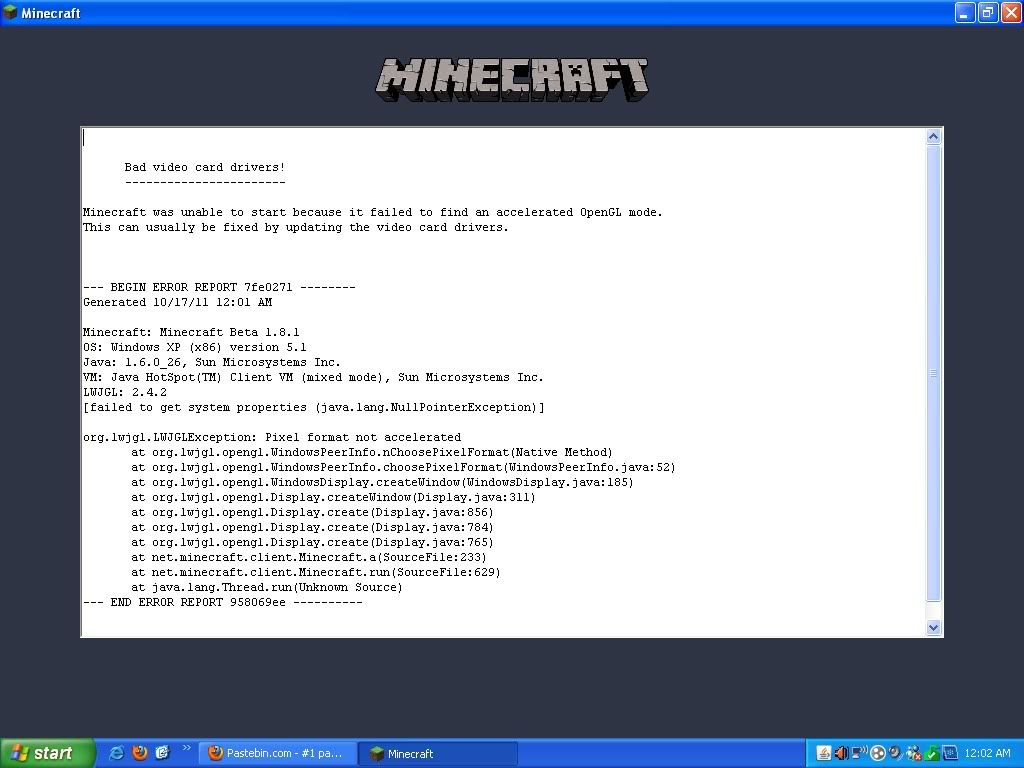The height and width of the screenshot is (768, 1024).
Task: Click the Minecraft logo image
Action: [512, 79]
